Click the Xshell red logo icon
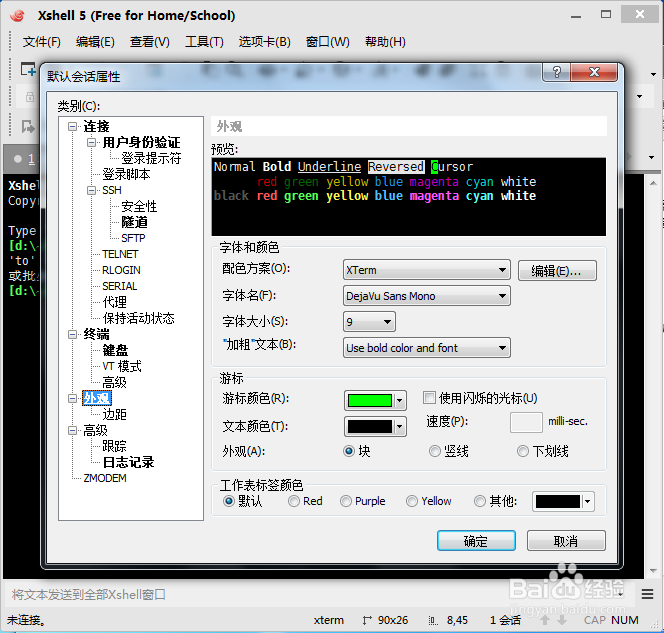Screen dimensions: 664x633 pyautogui.click(x=17, y=16)
